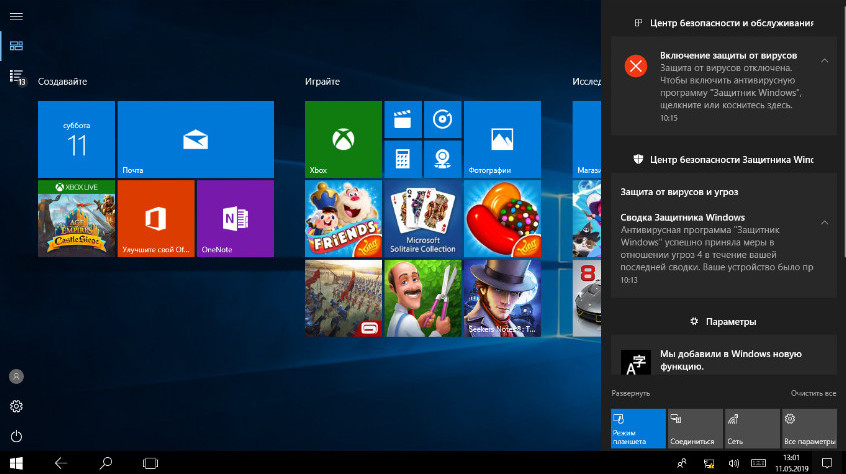Toggle Tablet mode (Режим планшета) quick action
The height and width of the screenshot is (474, 846).
[x=638, y=428]
